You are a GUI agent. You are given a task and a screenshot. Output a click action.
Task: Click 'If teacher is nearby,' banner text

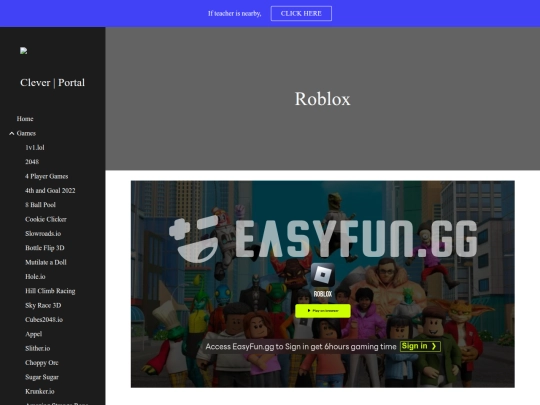[x=235, y=13]
